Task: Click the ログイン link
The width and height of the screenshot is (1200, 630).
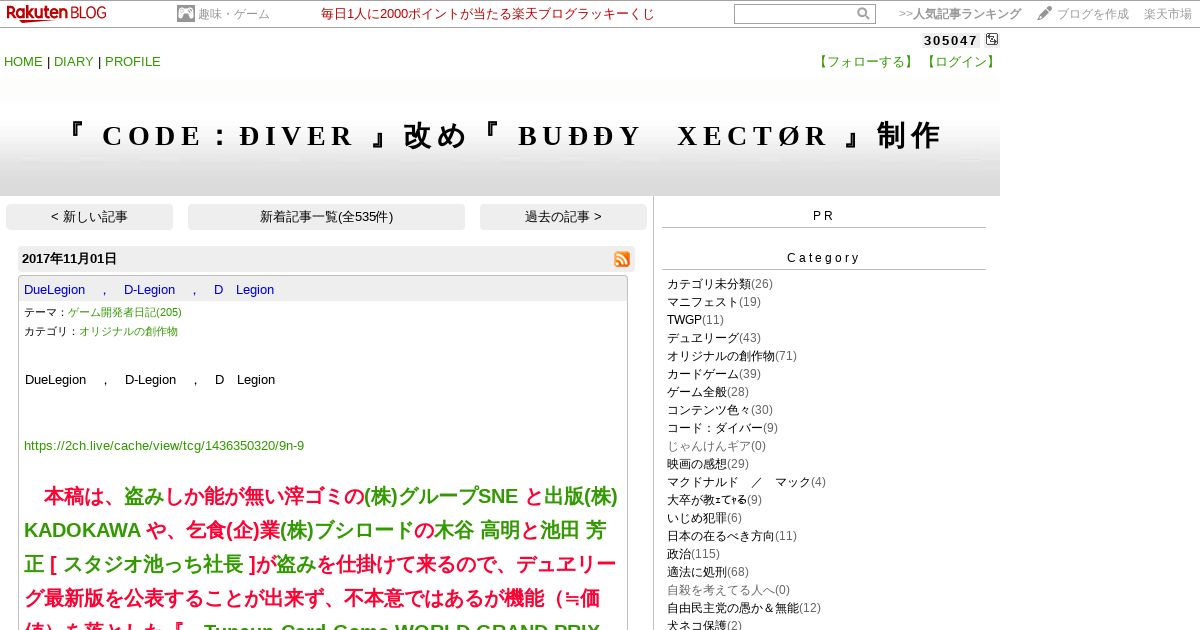Action: [x=961, y=61]
